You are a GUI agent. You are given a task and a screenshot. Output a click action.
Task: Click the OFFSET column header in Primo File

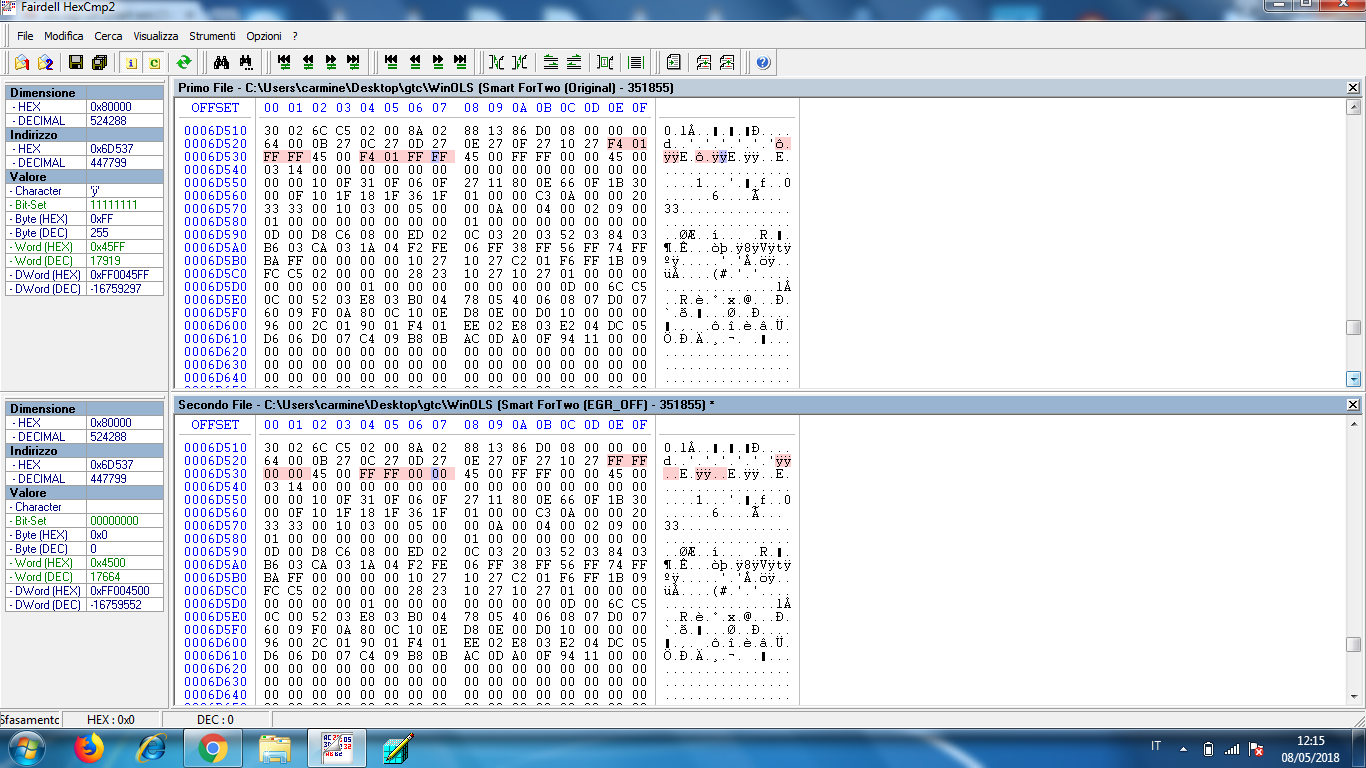215,108
